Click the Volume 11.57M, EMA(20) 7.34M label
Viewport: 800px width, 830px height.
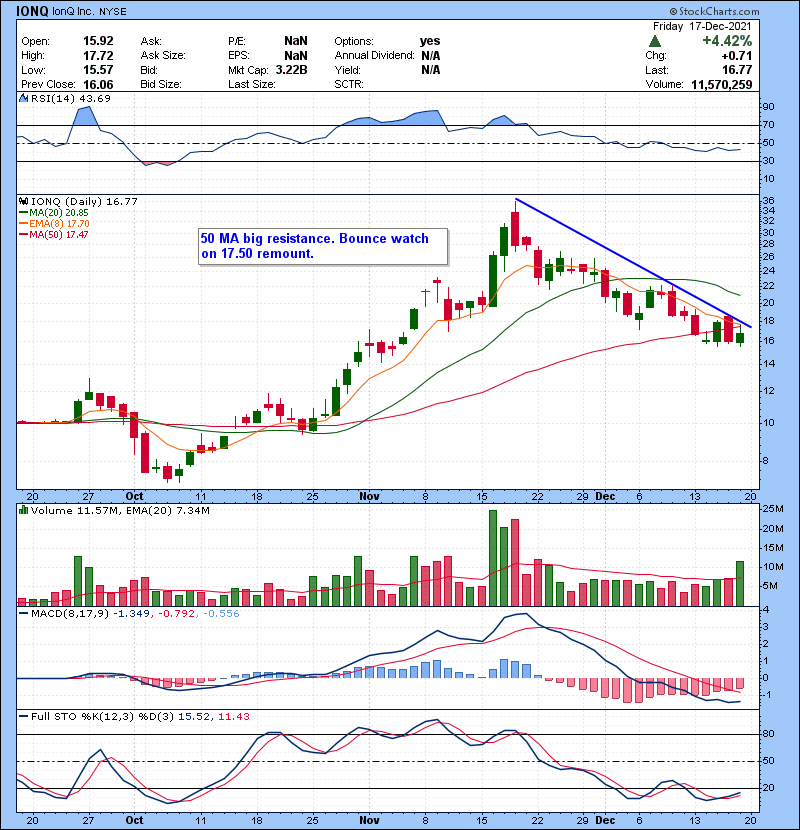point(120,511)
